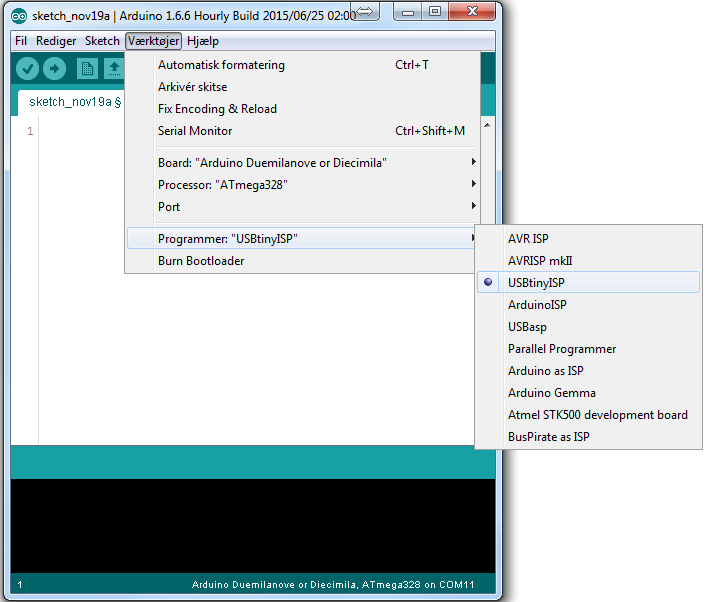Run Automatisk formatering
The width and height of the screenshot is (708, 602).
click(x=221, y=65)
